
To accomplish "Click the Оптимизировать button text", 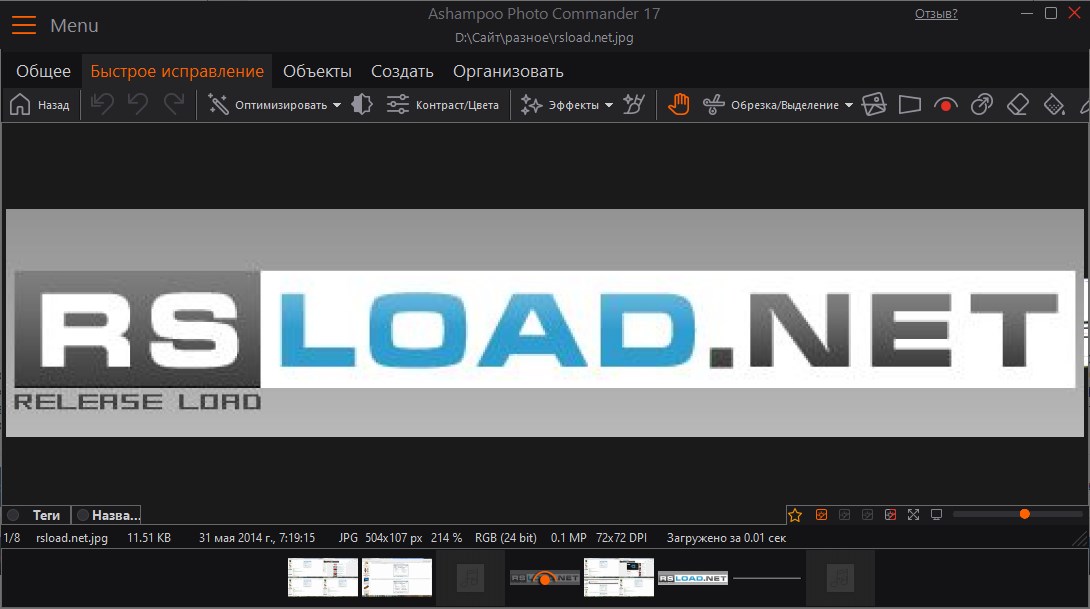I will click(281, 106).
